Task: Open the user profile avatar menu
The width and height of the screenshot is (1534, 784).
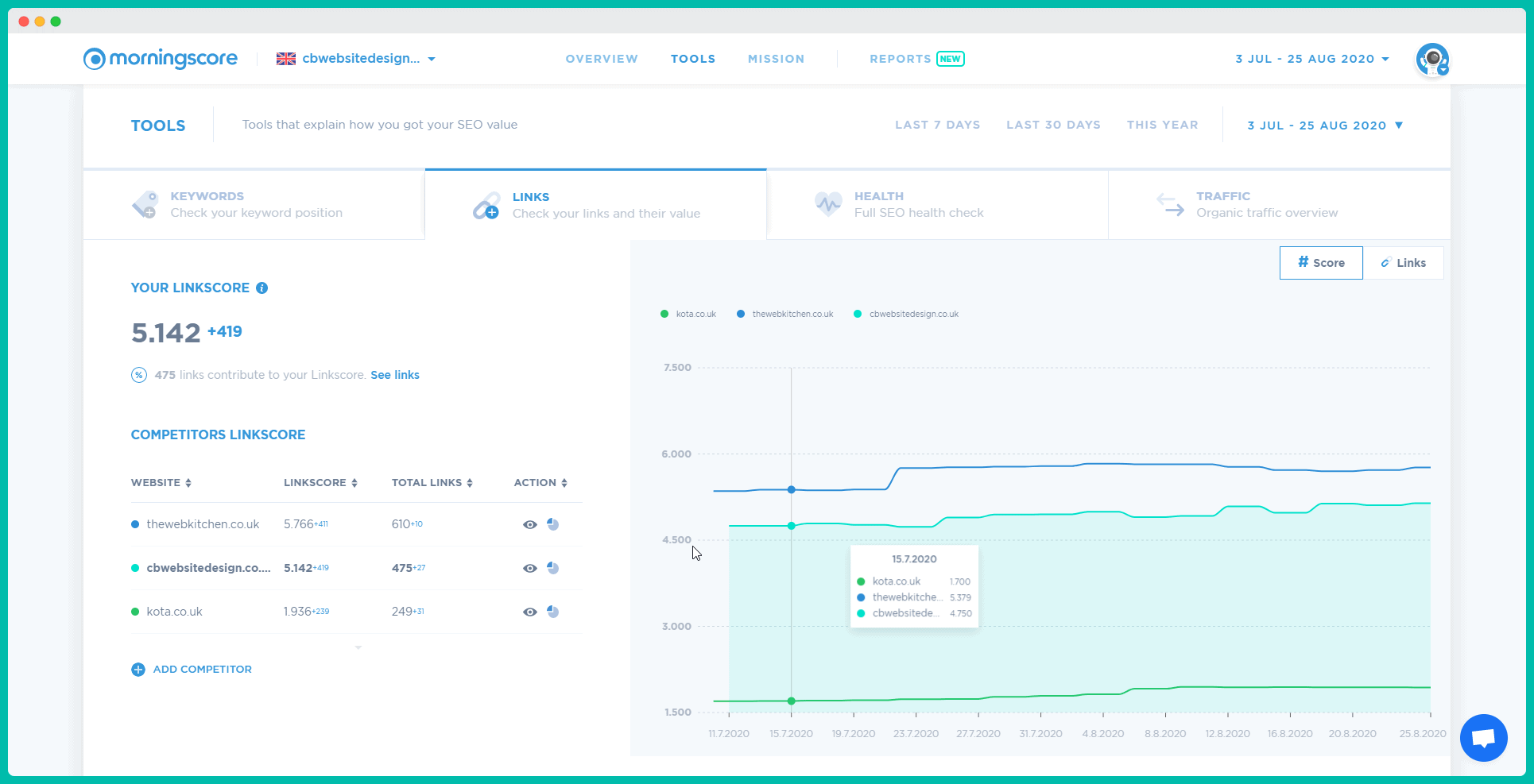Action: [1432, 60]
